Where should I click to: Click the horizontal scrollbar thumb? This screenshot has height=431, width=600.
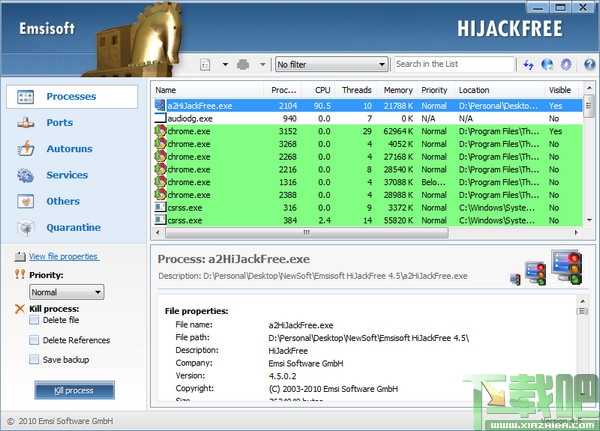tap(307, 232)
